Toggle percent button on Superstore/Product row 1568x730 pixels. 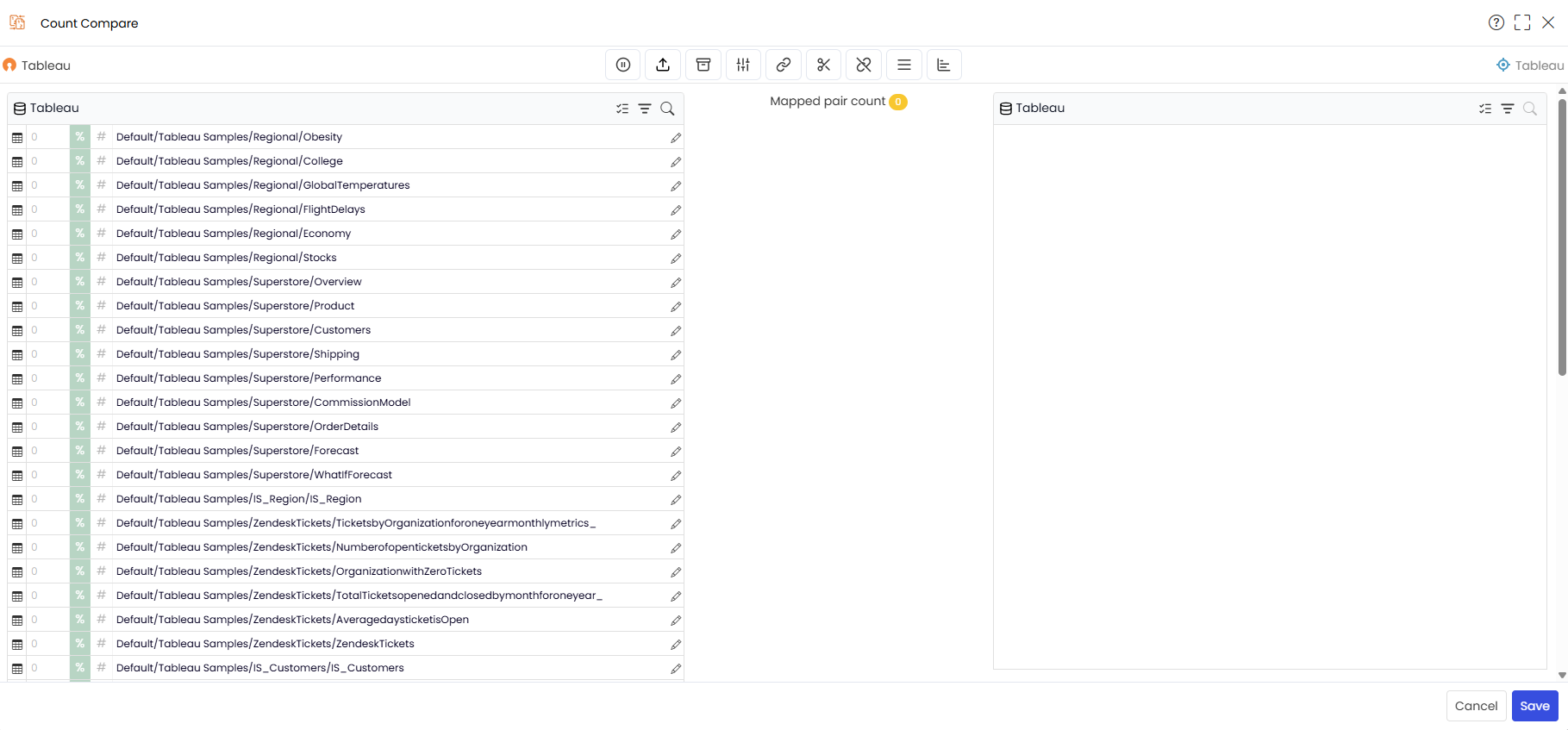click(x=80, y=306)
